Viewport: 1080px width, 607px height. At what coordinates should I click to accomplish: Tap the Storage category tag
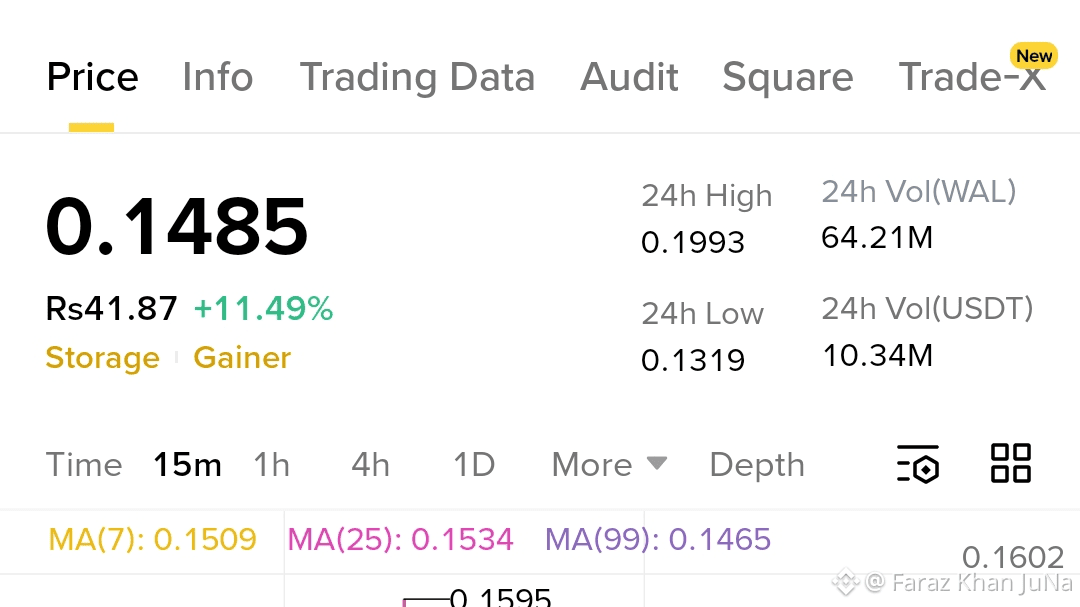(x=102, y=358)
